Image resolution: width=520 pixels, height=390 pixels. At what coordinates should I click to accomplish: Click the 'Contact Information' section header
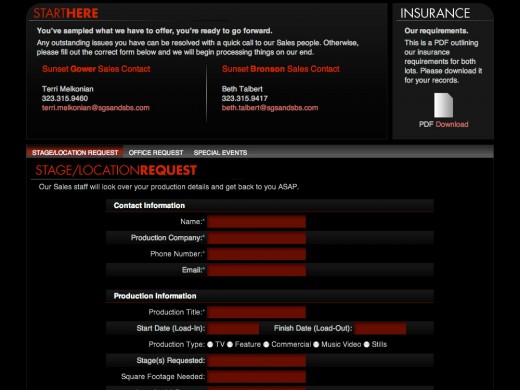(149, 205)
